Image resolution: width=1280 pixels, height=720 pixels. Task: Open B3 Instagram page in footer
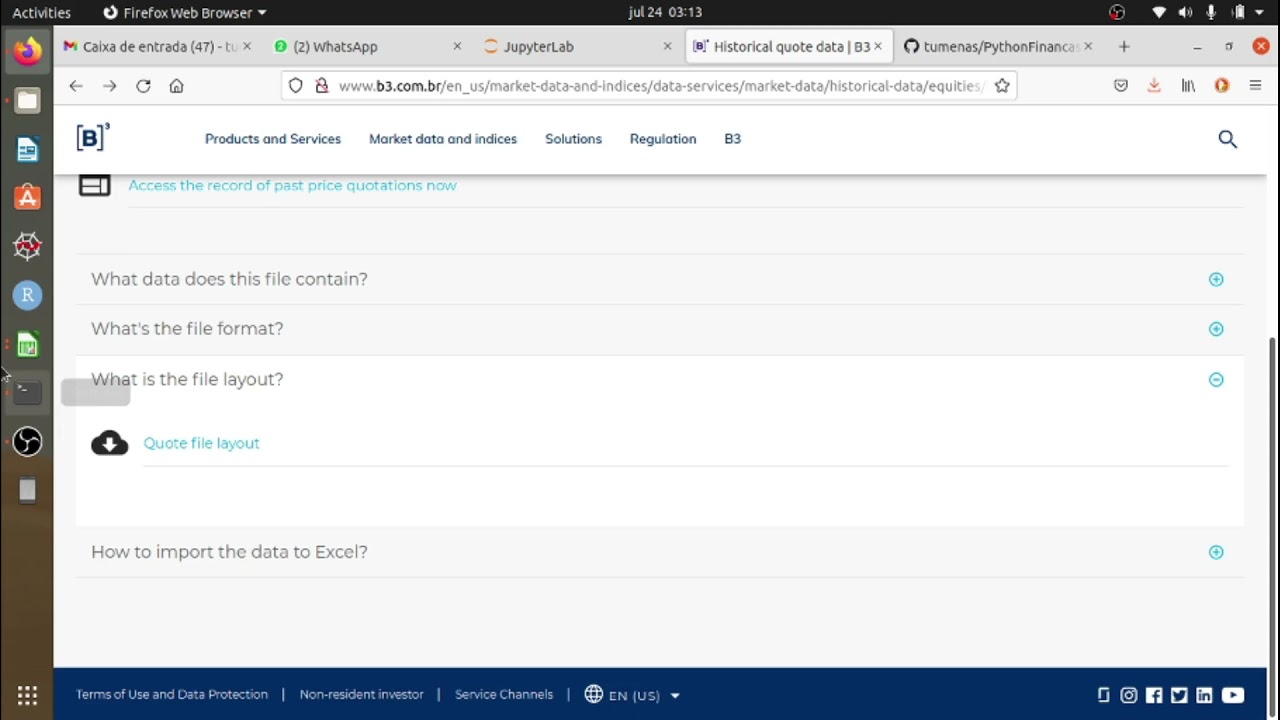click(x=1129, y=695)
